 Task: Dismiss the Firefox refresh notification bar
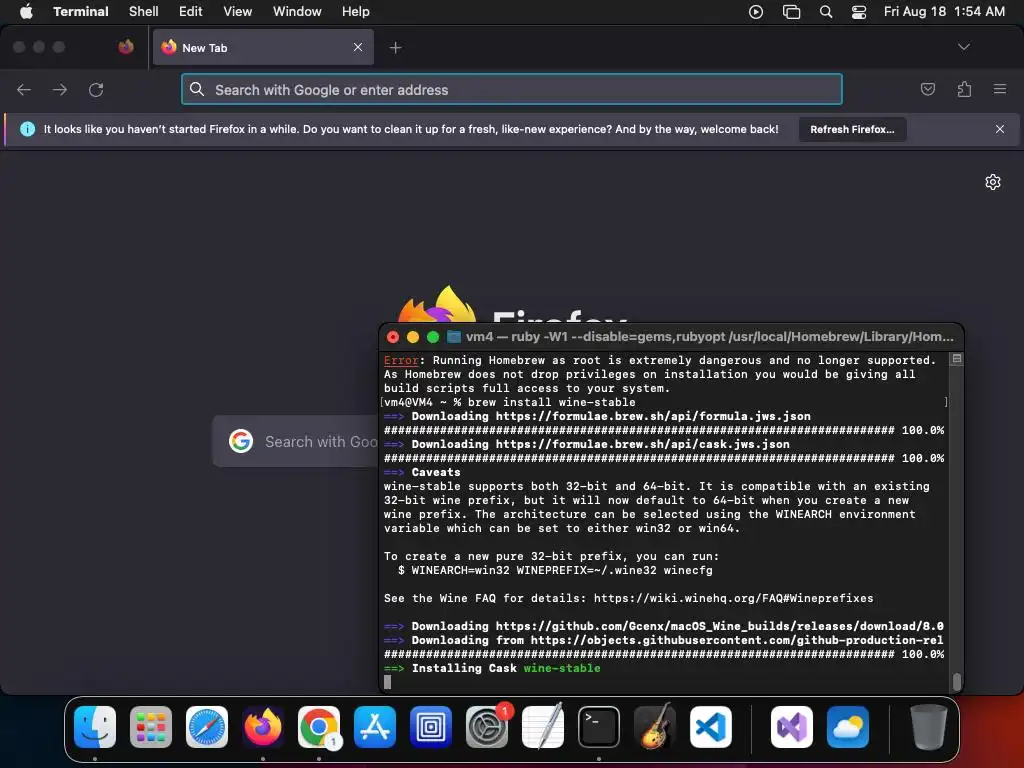click(1000, 129)
